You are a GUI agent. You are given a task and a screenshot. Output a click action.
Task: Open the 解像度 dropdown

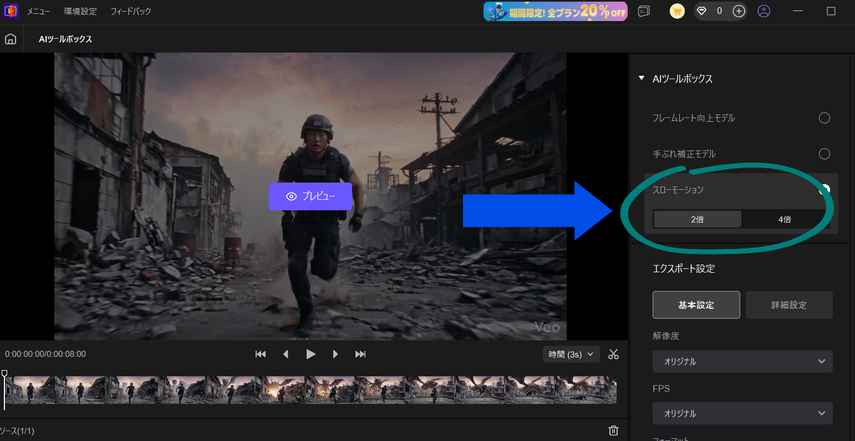(742, 361)
